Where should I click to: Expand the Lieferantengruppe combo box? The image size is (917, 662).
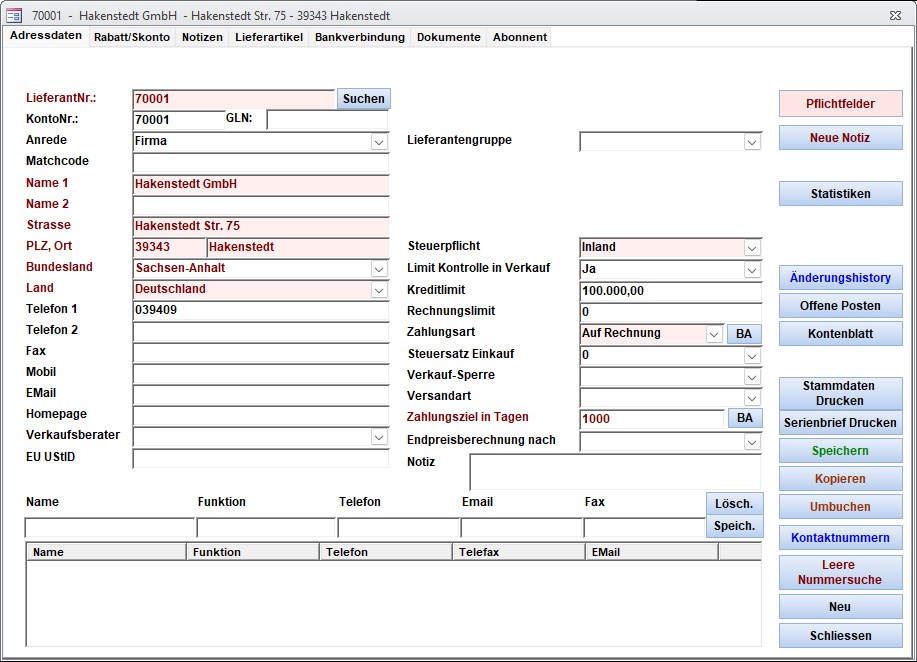click(x=752, y=142)
